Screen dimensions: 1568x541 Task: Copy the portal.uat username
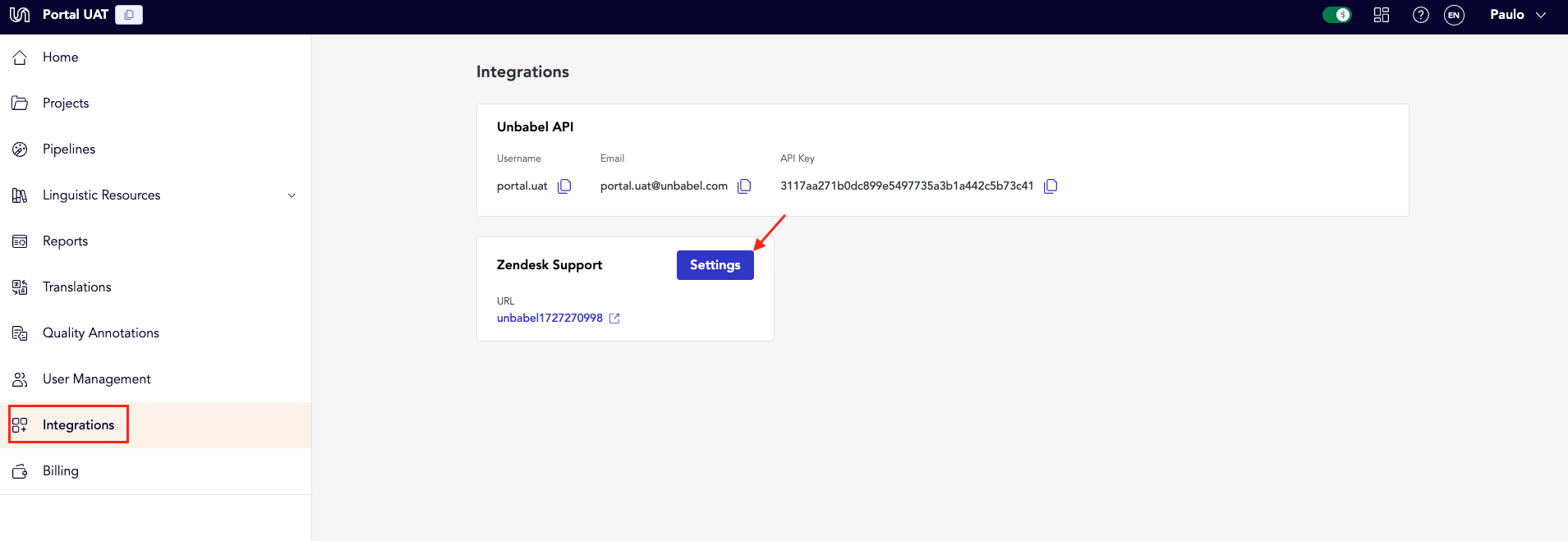(x=564, y=186)
